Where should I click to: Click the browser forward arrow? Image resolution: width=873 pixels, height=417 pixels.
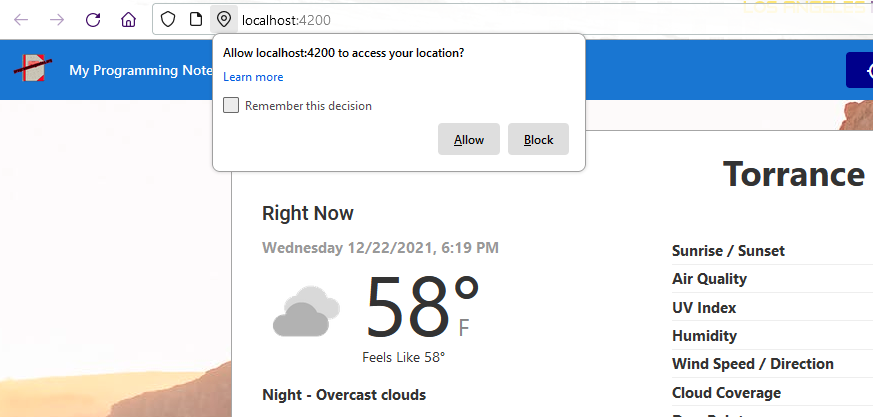57,20
